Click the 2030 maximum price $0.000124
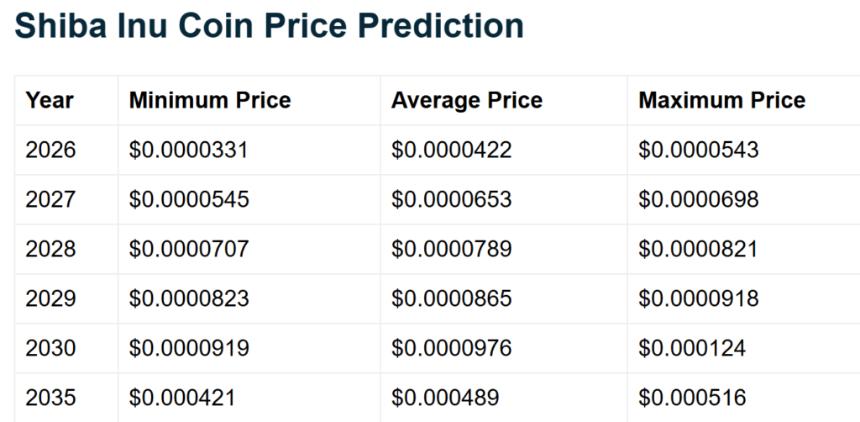Viewport: 860px width, 422px height. click(x=692, y=348)
